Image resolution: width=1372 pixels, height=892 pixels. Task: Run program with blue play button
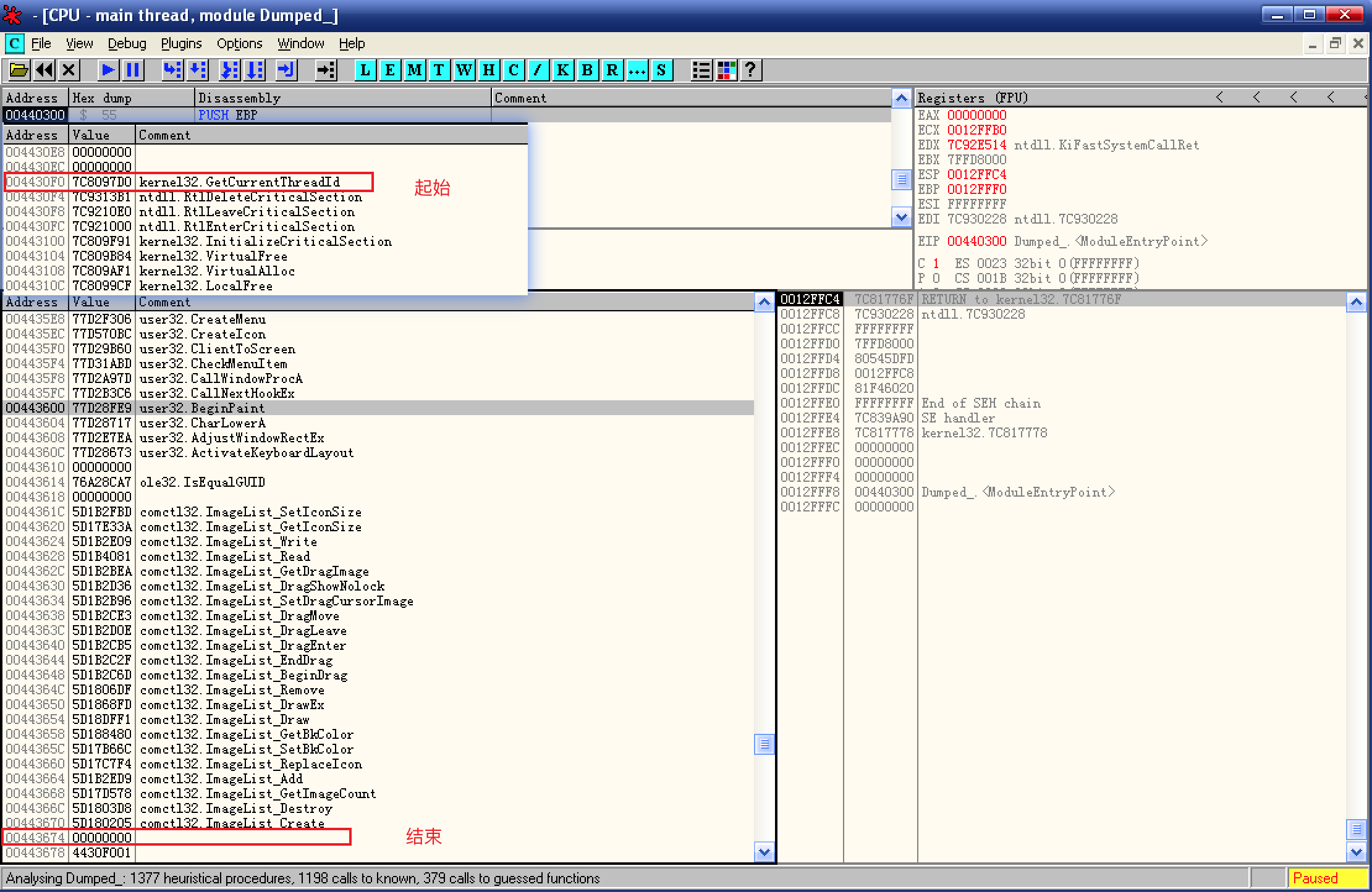click(x=108, y=70)
